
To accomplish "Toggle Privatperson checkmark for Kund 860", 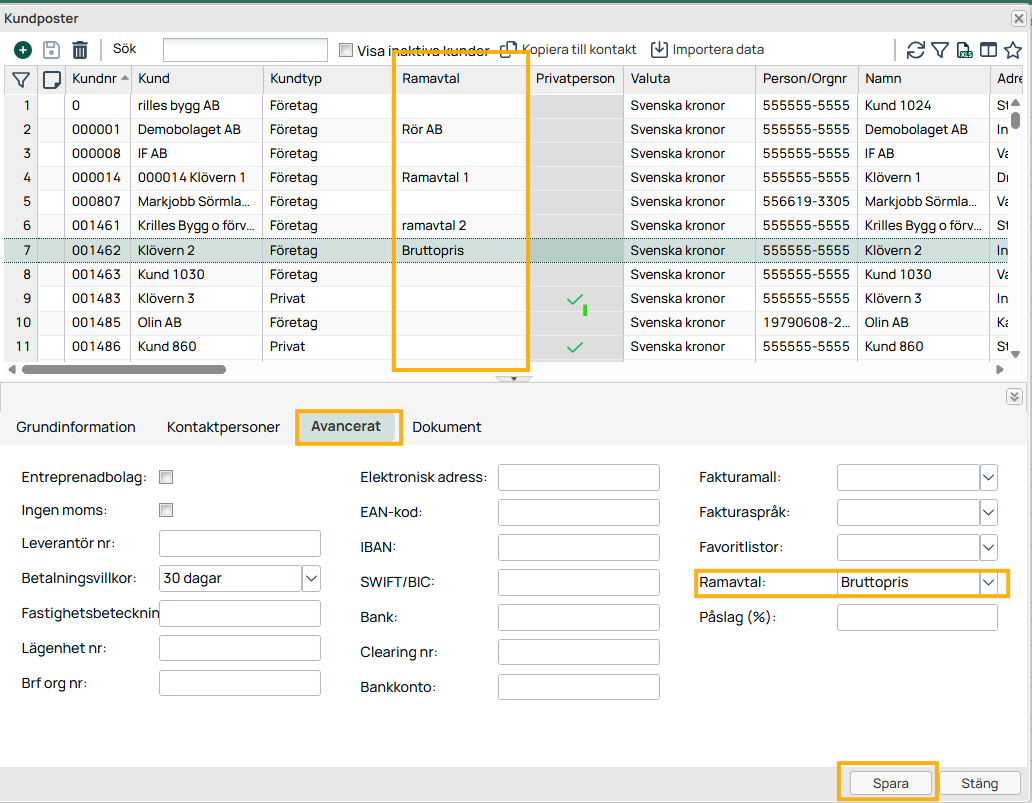I will click(x=575, y=347).
